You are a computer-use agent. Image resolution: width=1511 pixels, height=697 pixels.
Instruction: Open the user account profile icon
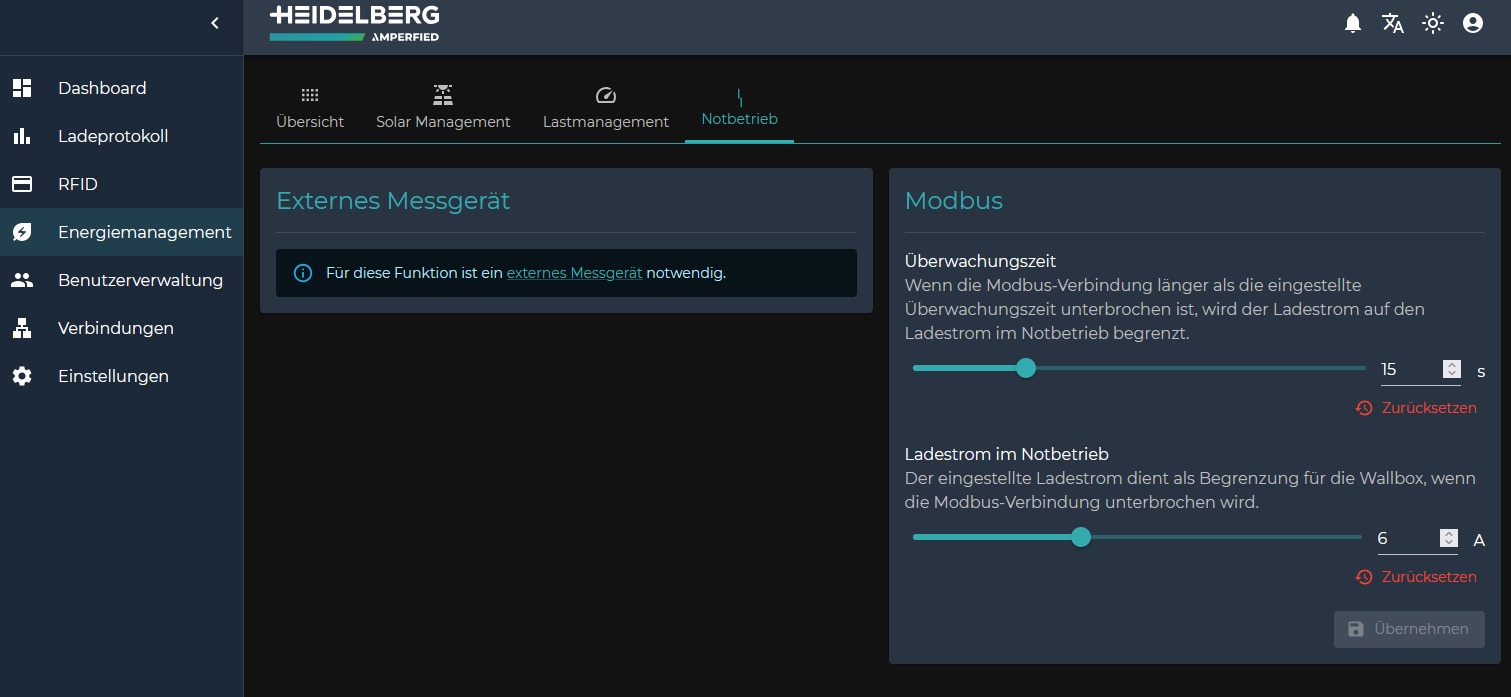click(1472, 23)
